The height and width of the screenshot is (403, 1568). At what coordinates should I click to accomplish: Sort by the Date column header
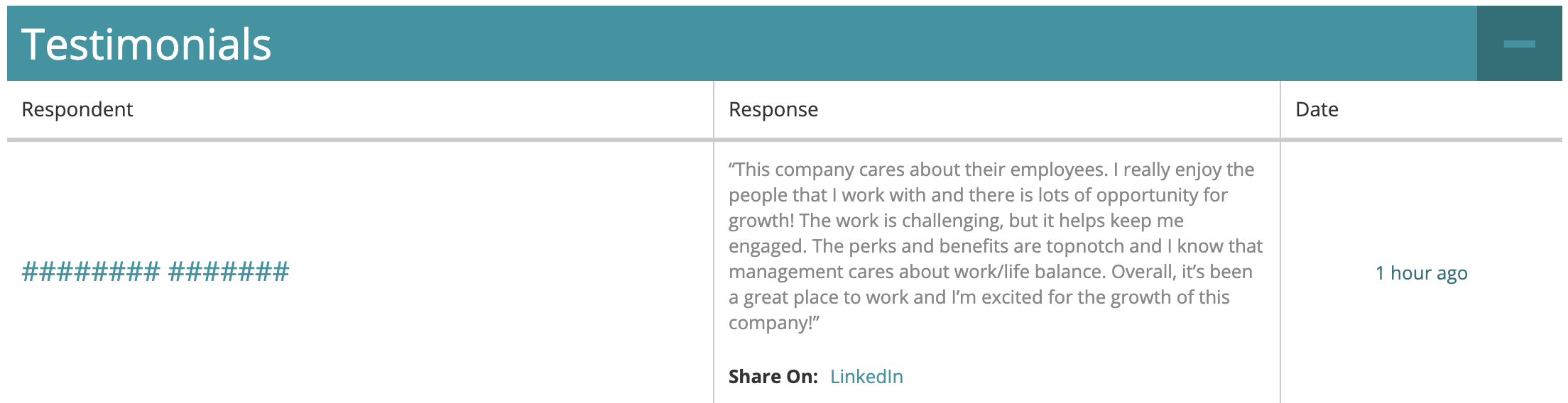click(x=1317, y=109)
